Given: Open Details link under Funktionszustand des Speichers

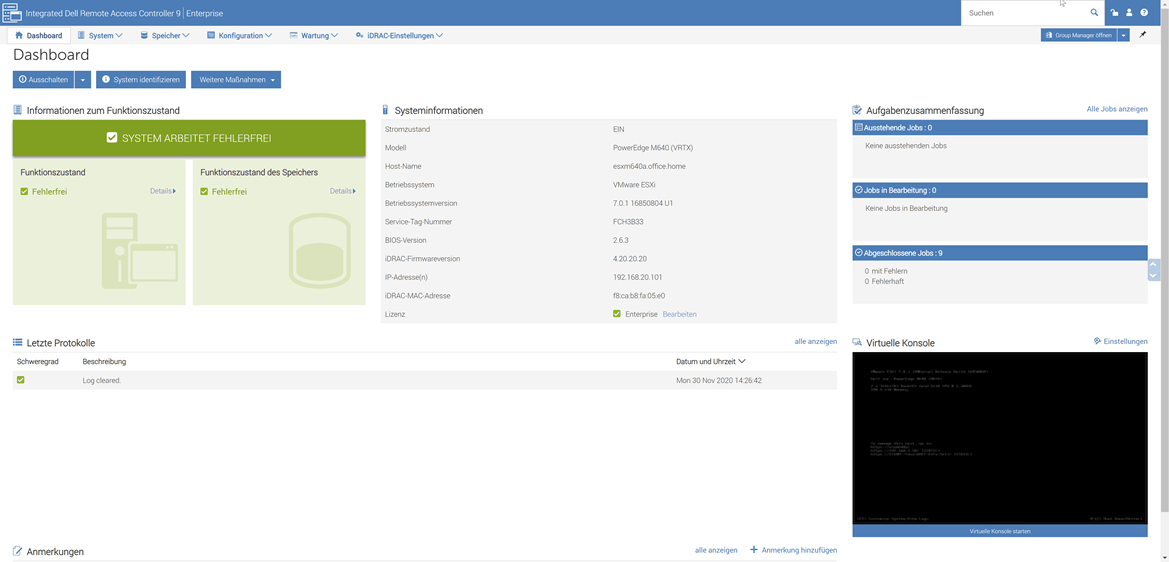Looking at the screenshot, I should point(343,191).
